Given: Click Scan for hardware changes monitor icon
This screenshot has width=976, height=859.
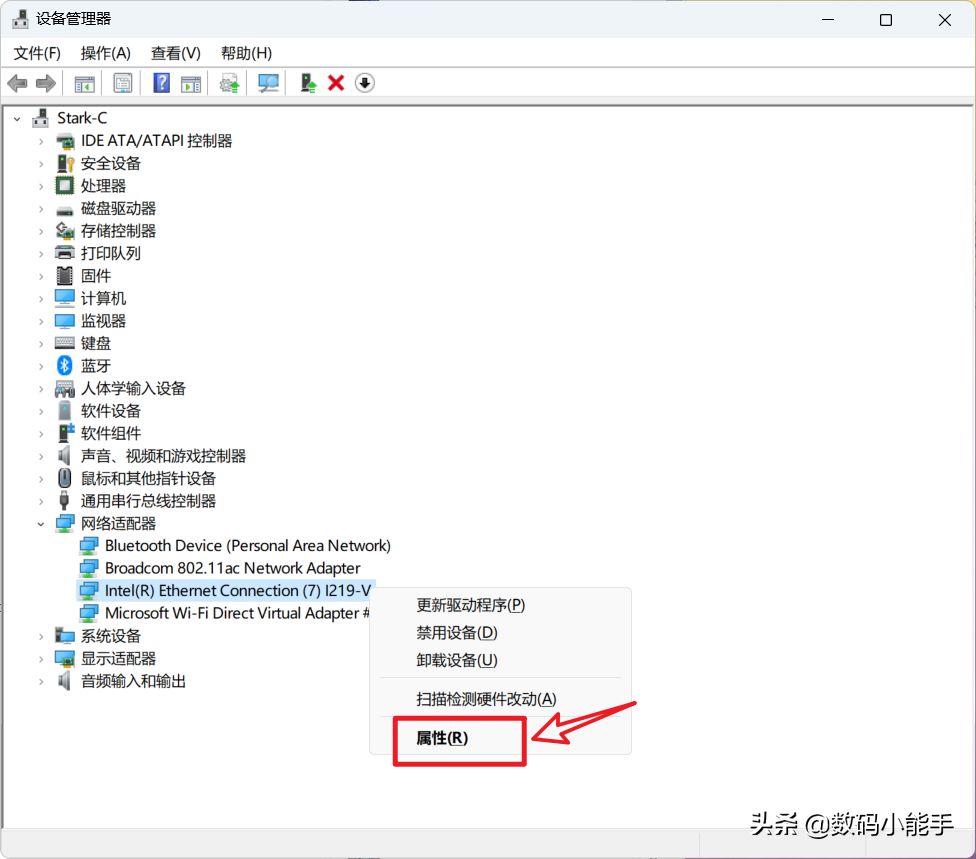Looking at the screenshot, I should [268, 83].
